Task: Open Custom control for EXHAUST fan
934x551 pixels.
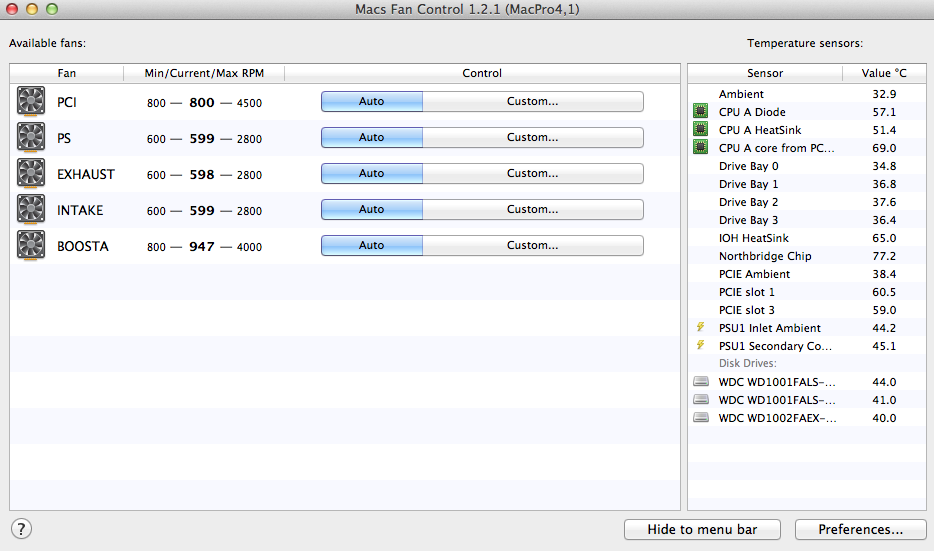Action: click(x=533, y=173)
